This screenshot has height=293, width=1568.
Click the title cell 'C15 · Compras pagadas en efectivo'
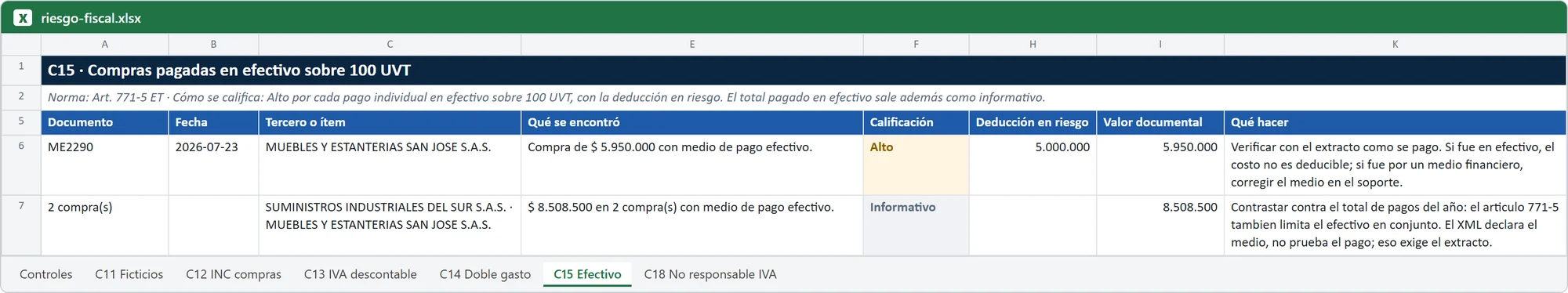[804, 70]
